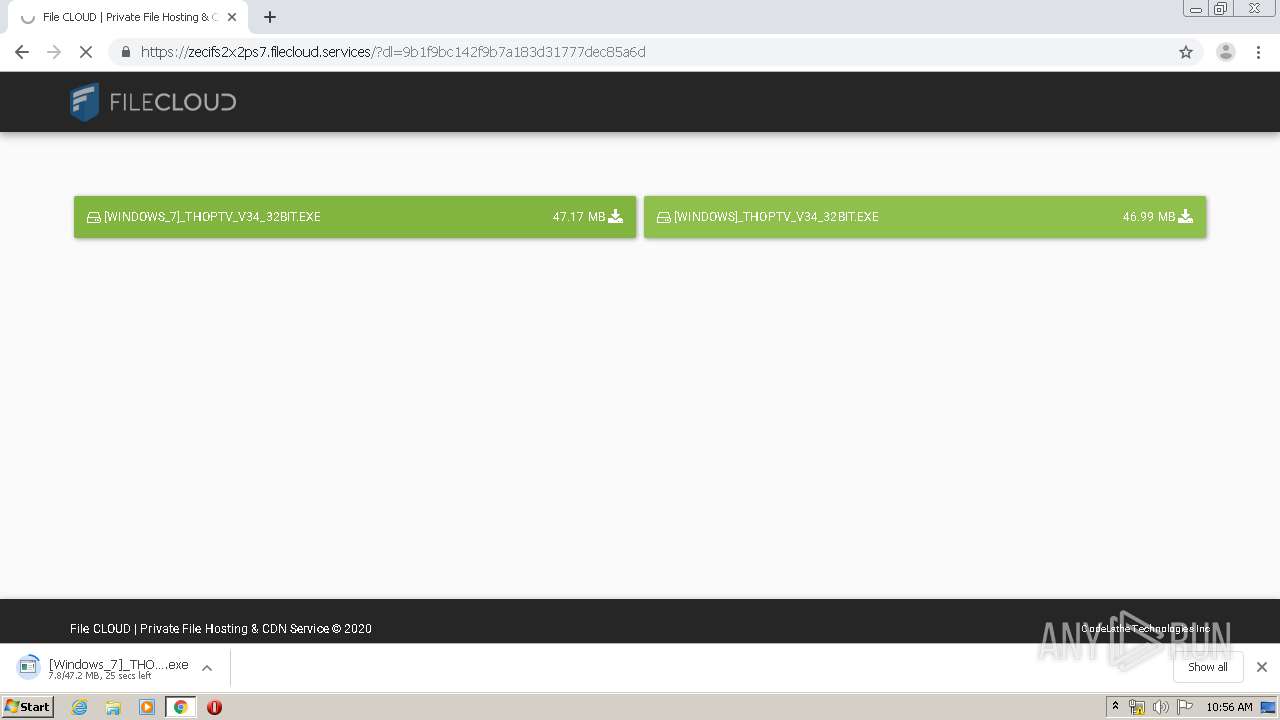Screen dimensions: 1280x720
Task: Close the downloads bar
Action: (x=1262, y=667)
